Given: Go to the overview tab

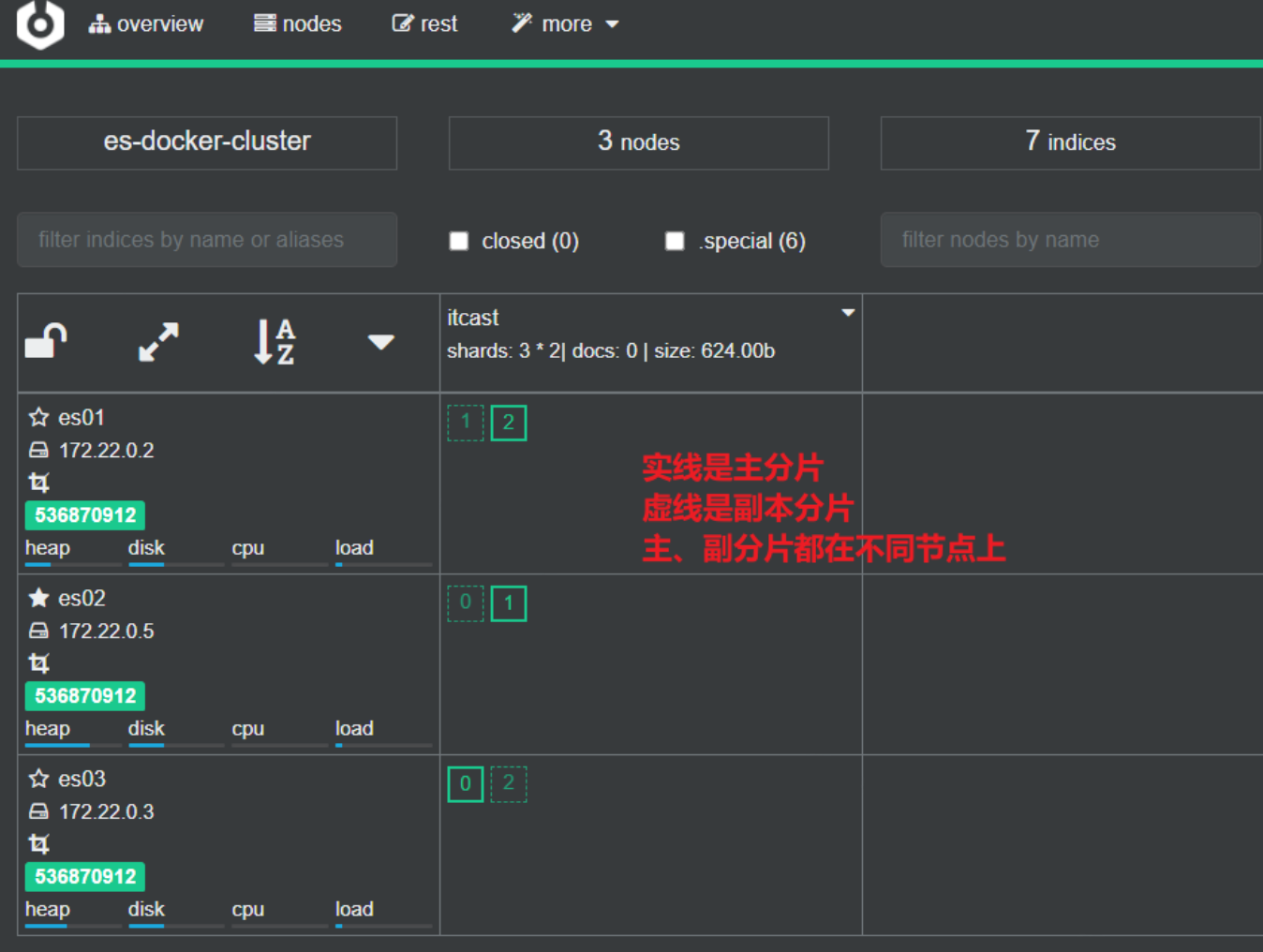Looking at the screenshot, I should click(146, 24).
